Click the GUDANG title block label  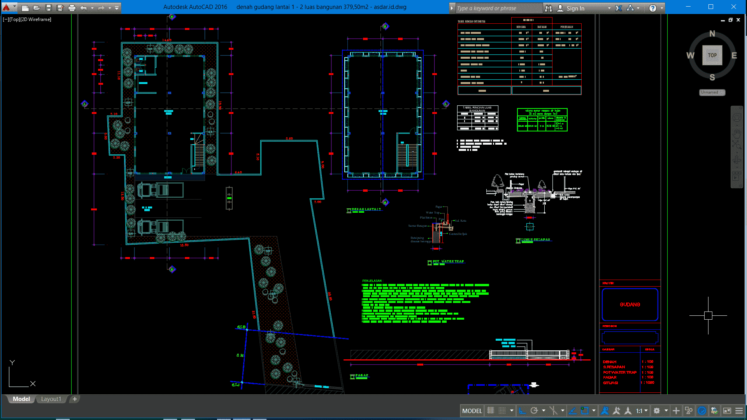pyautogui.click(x=630, y=304)
